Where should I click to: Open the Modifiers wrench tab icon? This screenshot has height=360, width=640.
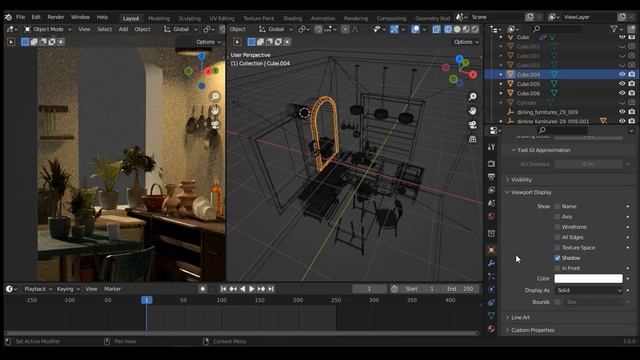(x=491, y=263)
